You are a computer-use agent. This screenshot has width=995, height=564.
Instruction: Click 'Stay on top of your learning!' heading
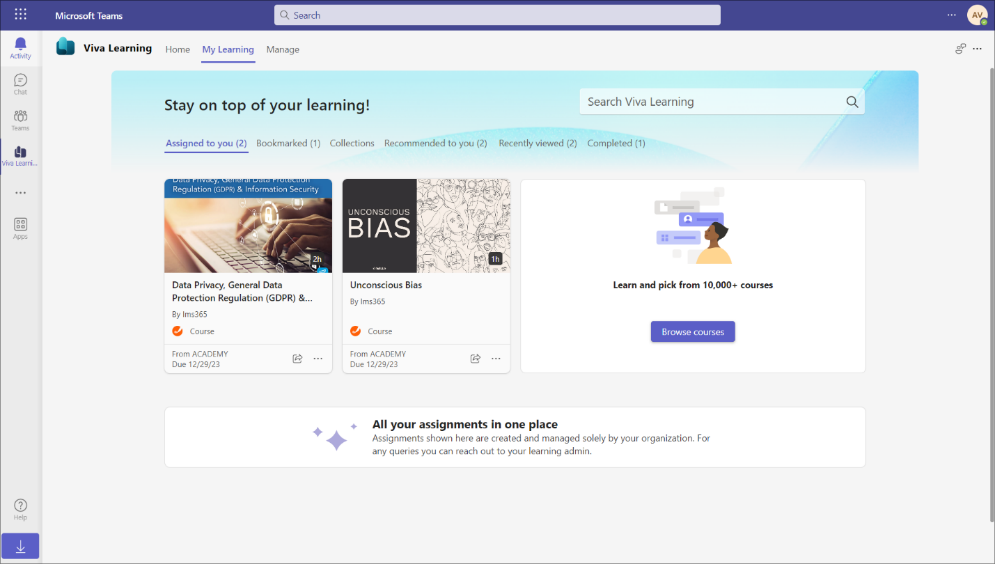click(x=267, y=105)
